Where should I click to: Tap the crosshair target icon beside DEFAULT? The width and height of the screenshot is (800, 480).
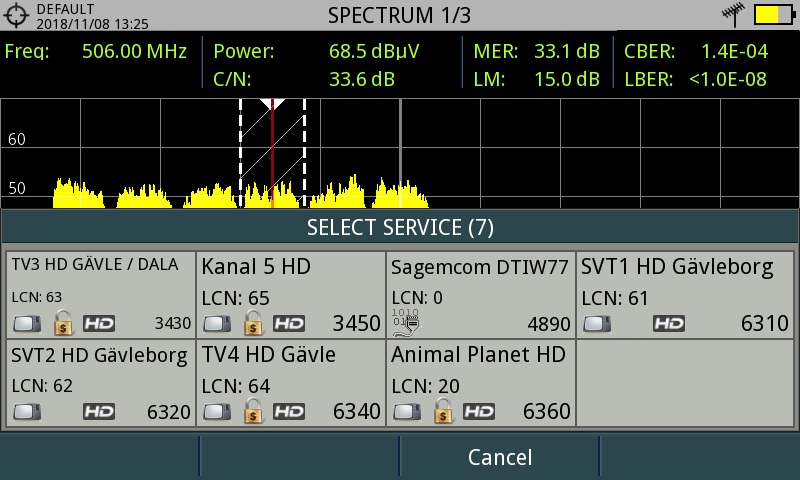(16, 15)
